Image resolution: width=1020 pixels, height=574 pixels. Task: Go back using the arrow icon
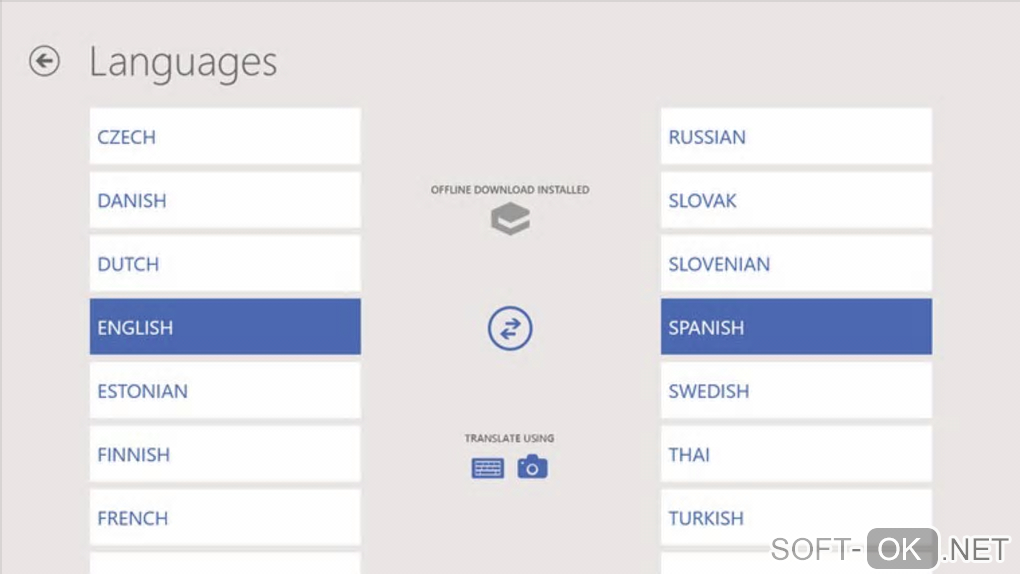coord(44,62)
